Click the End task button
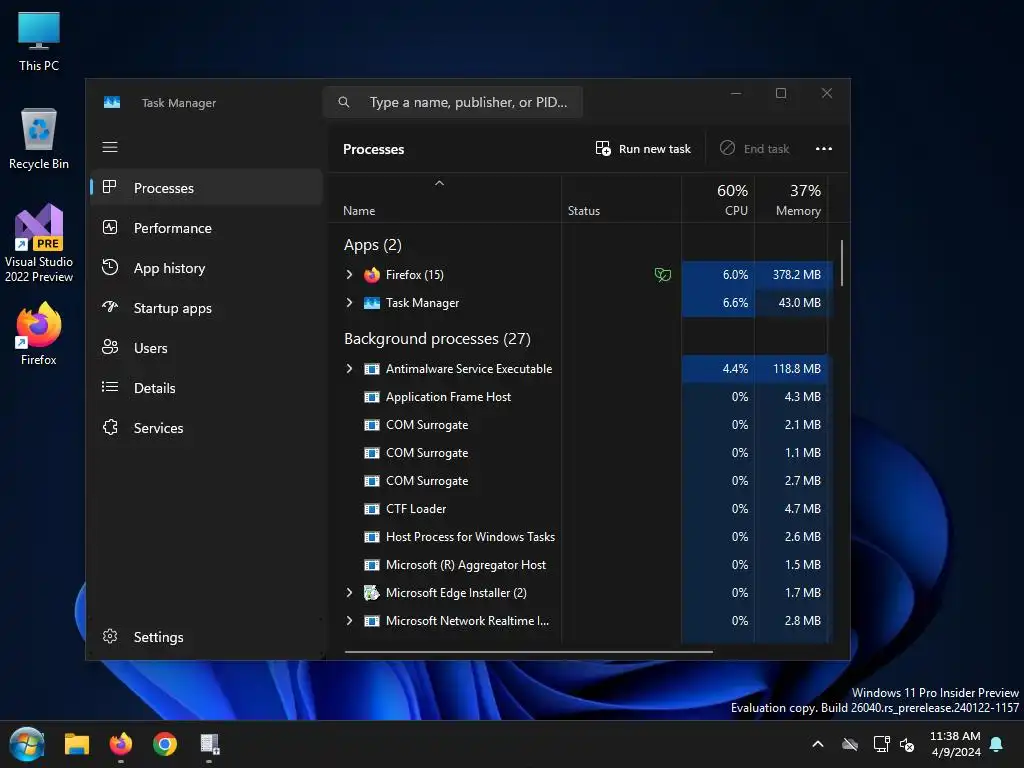The width and height of the screenshot is (1024, 768). 755,149
